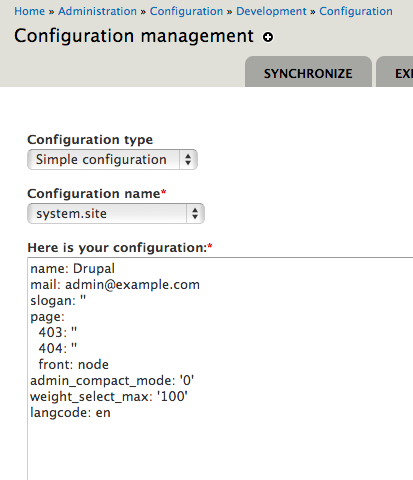This screenshot has width=413, height=480.
Task: Go to the Administration breadcrumb link
Action: pyautogui.click(x=97, y=11)
